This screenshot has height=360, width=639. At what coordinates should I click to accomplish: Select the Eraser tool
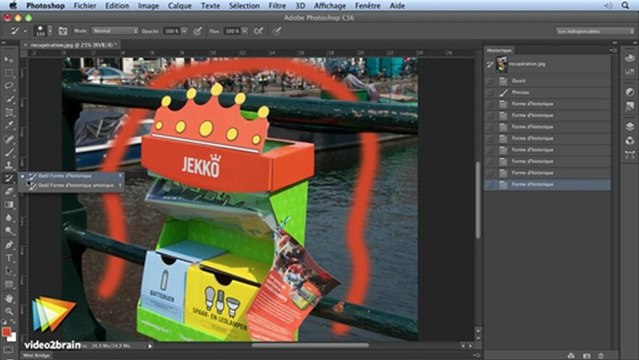9,191
